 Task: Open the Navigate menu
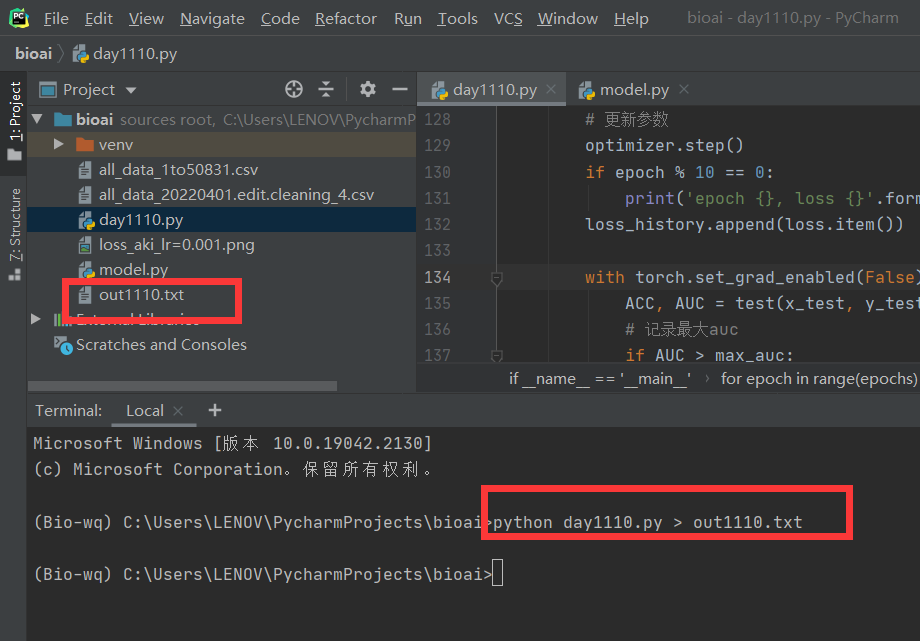click(x=212, y=19)
